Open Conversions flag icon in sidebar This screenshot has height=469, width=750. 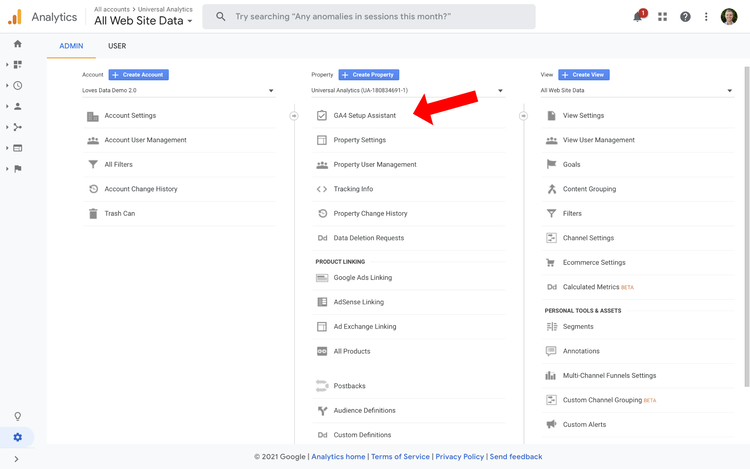18,169
